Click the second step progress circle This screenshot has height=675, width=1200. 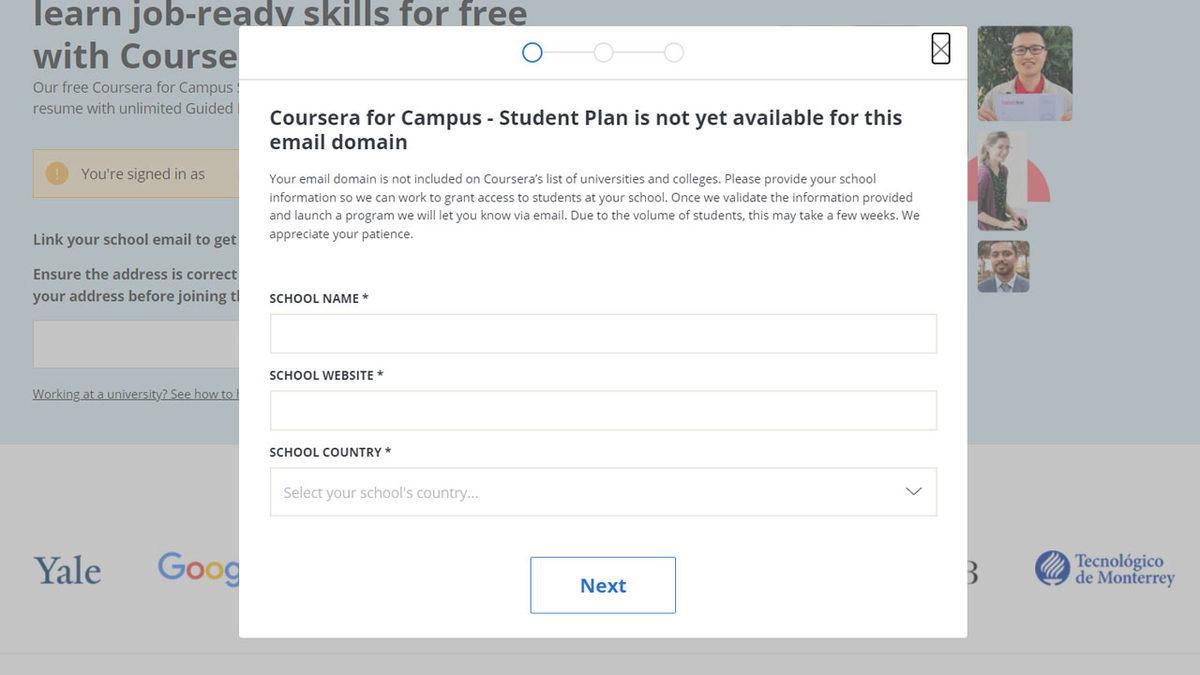click(x=603, y=52)
